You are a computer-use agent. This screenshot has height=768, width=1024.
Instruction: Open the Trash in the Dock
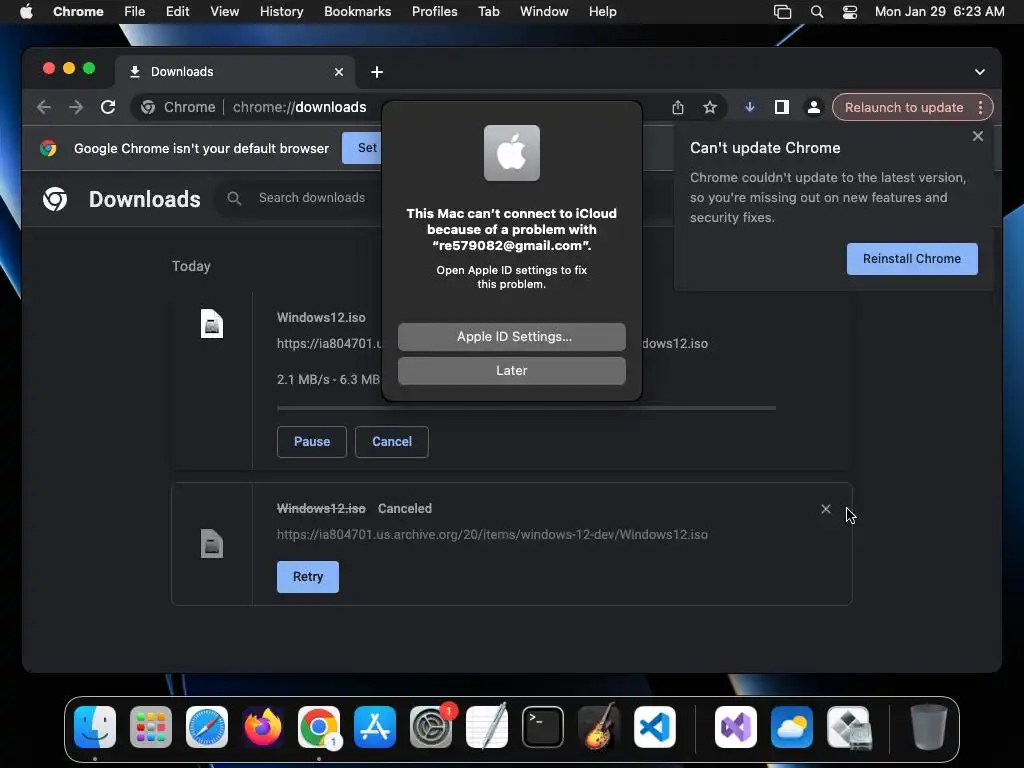tap(928, 727)
